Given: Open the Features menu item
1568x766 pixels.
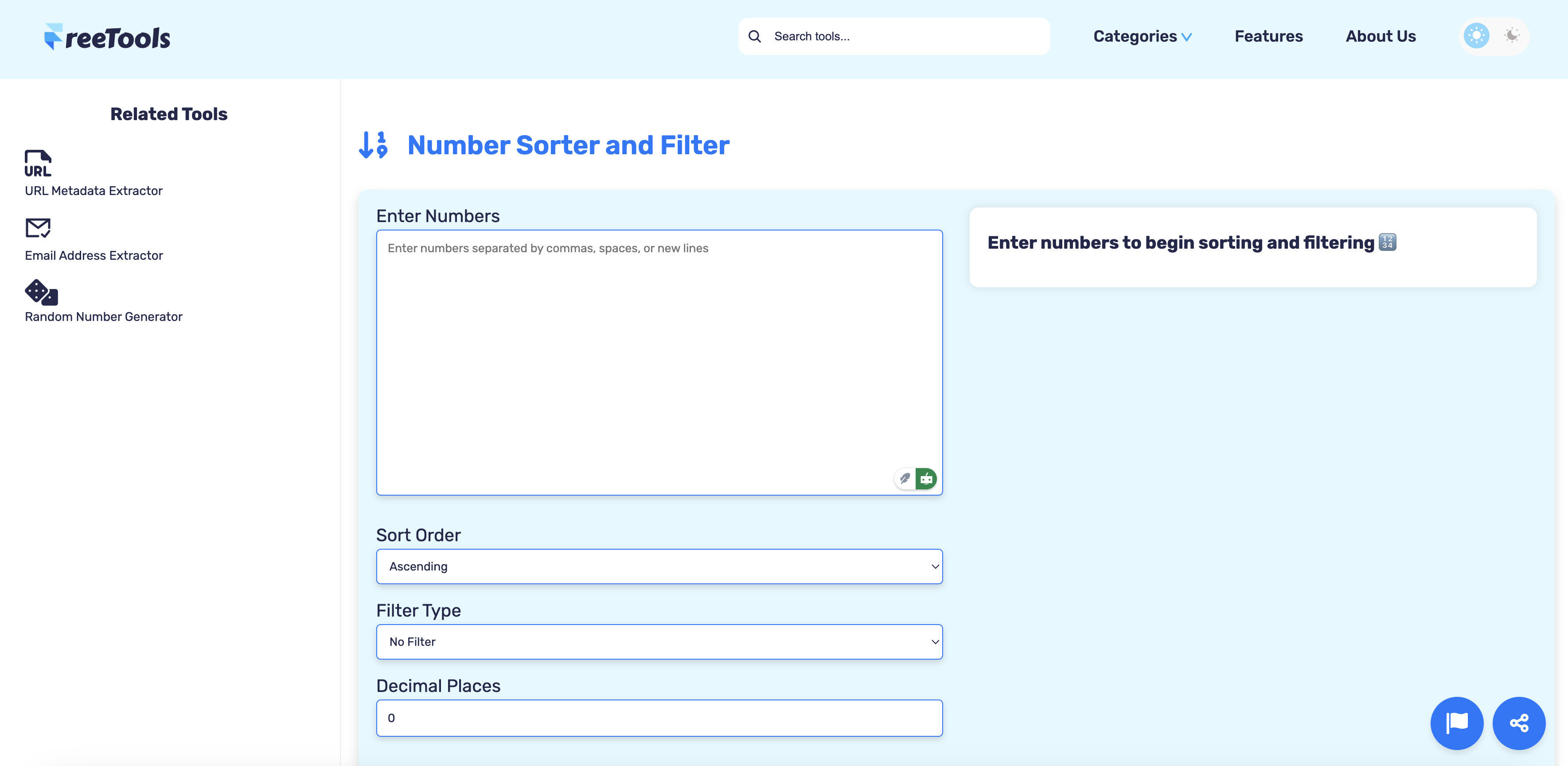Looking at the screenshot, I should click(x=1268, y=36).
